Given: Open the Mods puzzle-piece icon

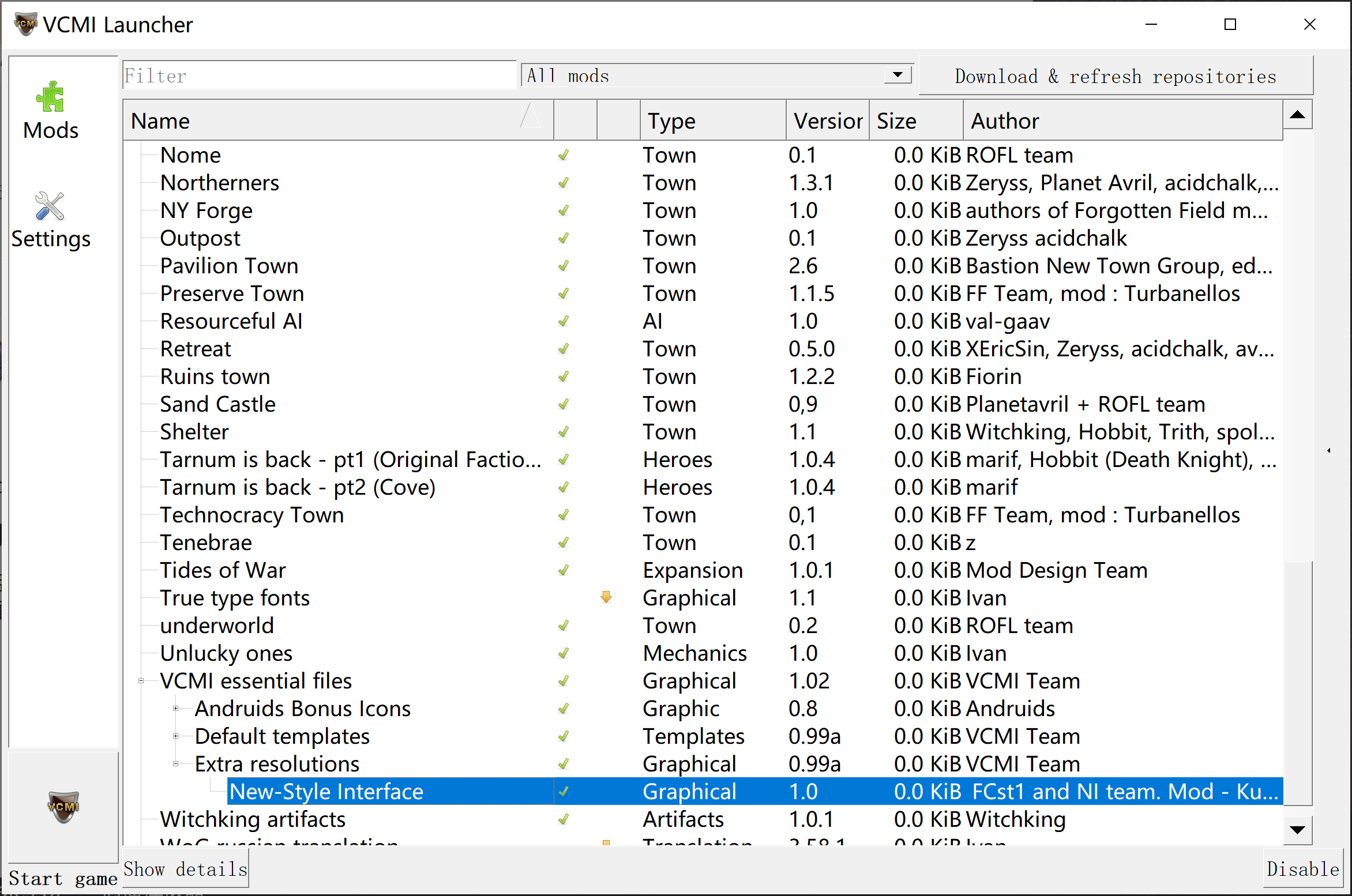Looking at the screenshot, I should point(51,97).
